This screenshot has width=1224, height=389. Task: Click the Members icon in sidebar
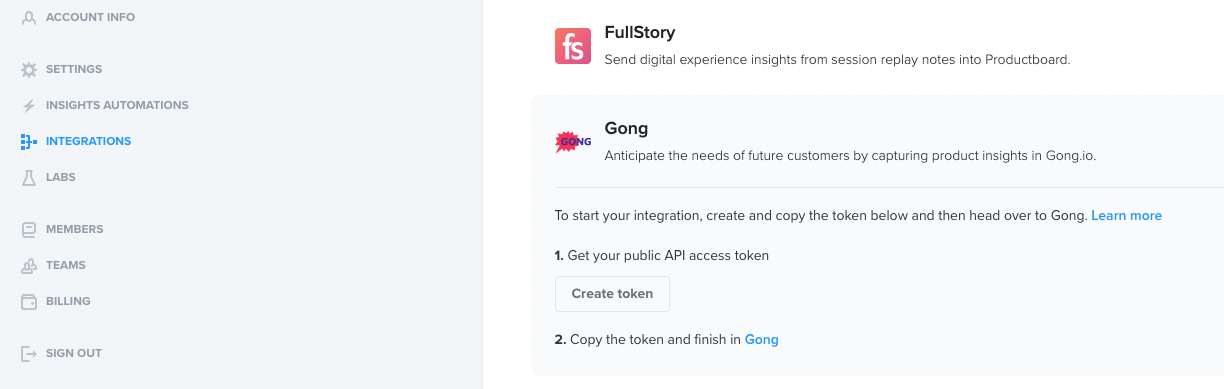tap(29, 229)
